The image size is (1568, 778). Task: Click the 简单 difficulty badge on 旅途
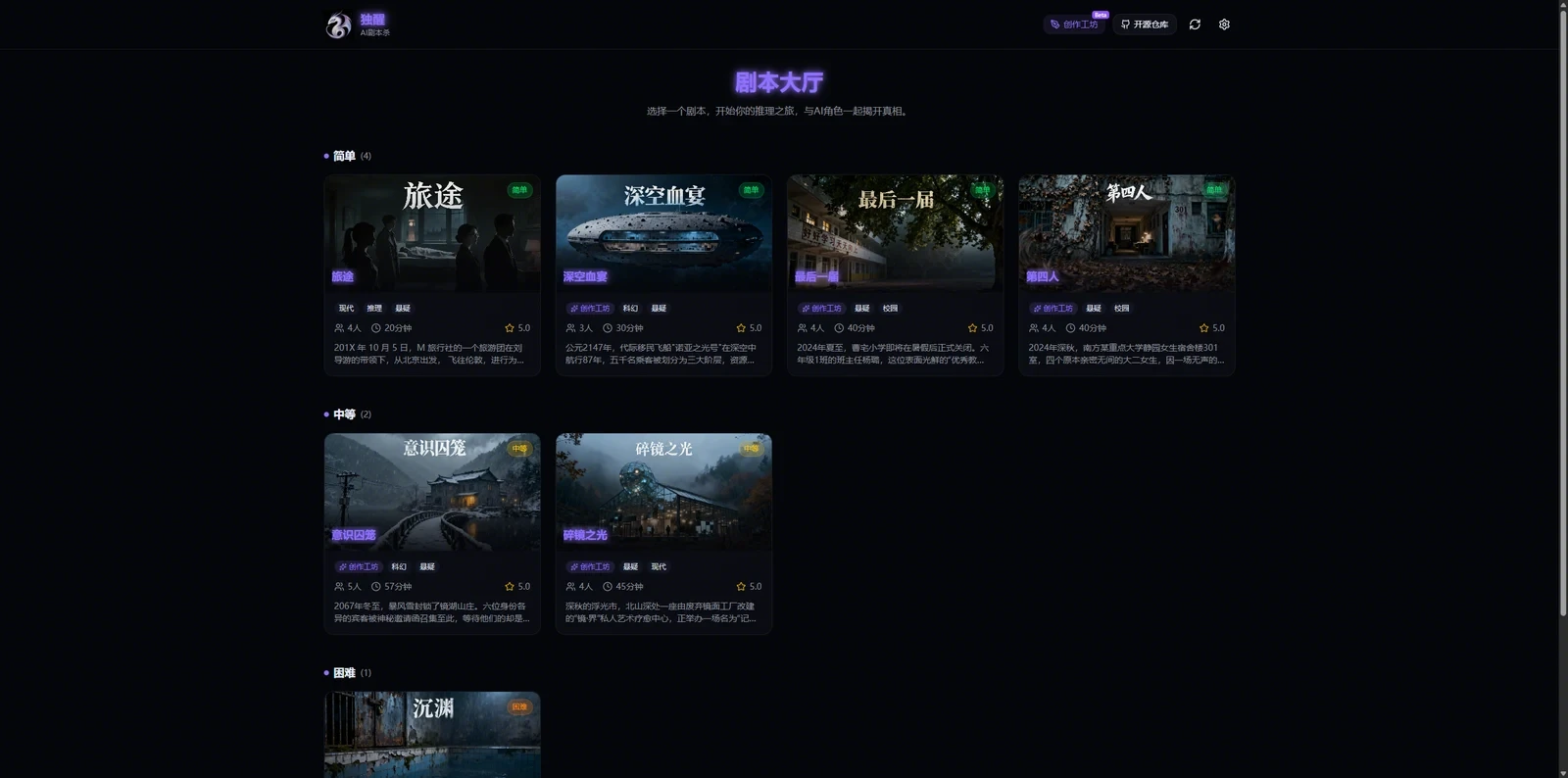click(519, 190)
